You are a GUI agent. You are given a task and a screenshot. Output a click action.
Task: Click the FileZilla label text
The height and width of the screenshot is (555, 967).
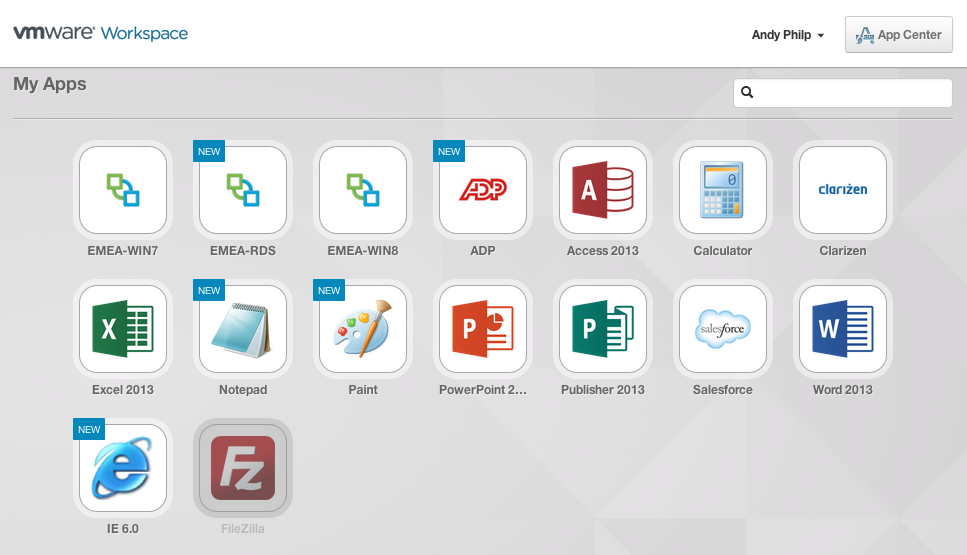pyautogui.click(x=243, y=529)
